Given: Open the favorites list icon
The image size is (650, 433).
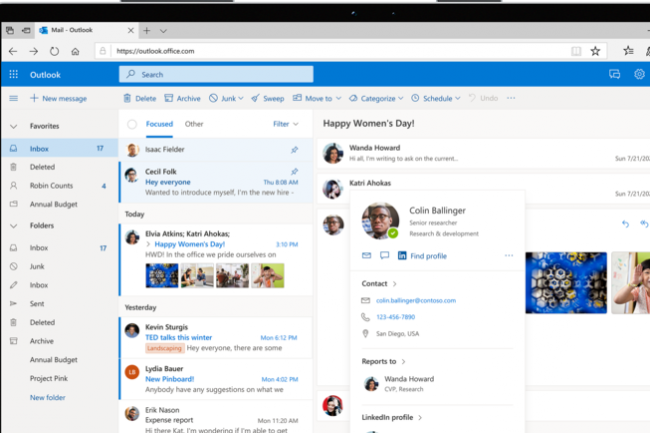Looking at the screenshot, I should click(628, 51).
